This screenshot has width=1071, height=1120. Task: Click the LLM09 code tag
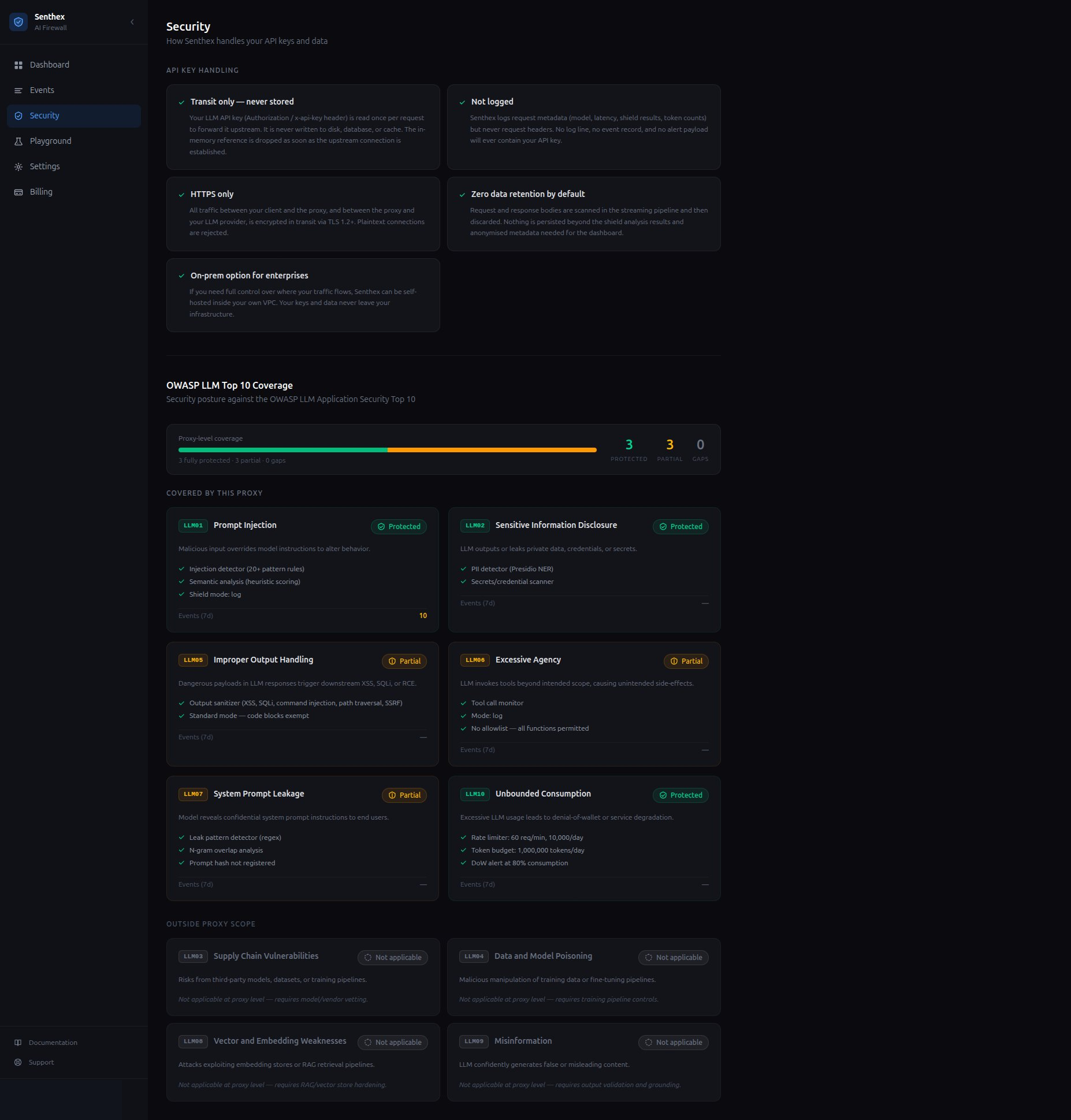[474, 1041]
